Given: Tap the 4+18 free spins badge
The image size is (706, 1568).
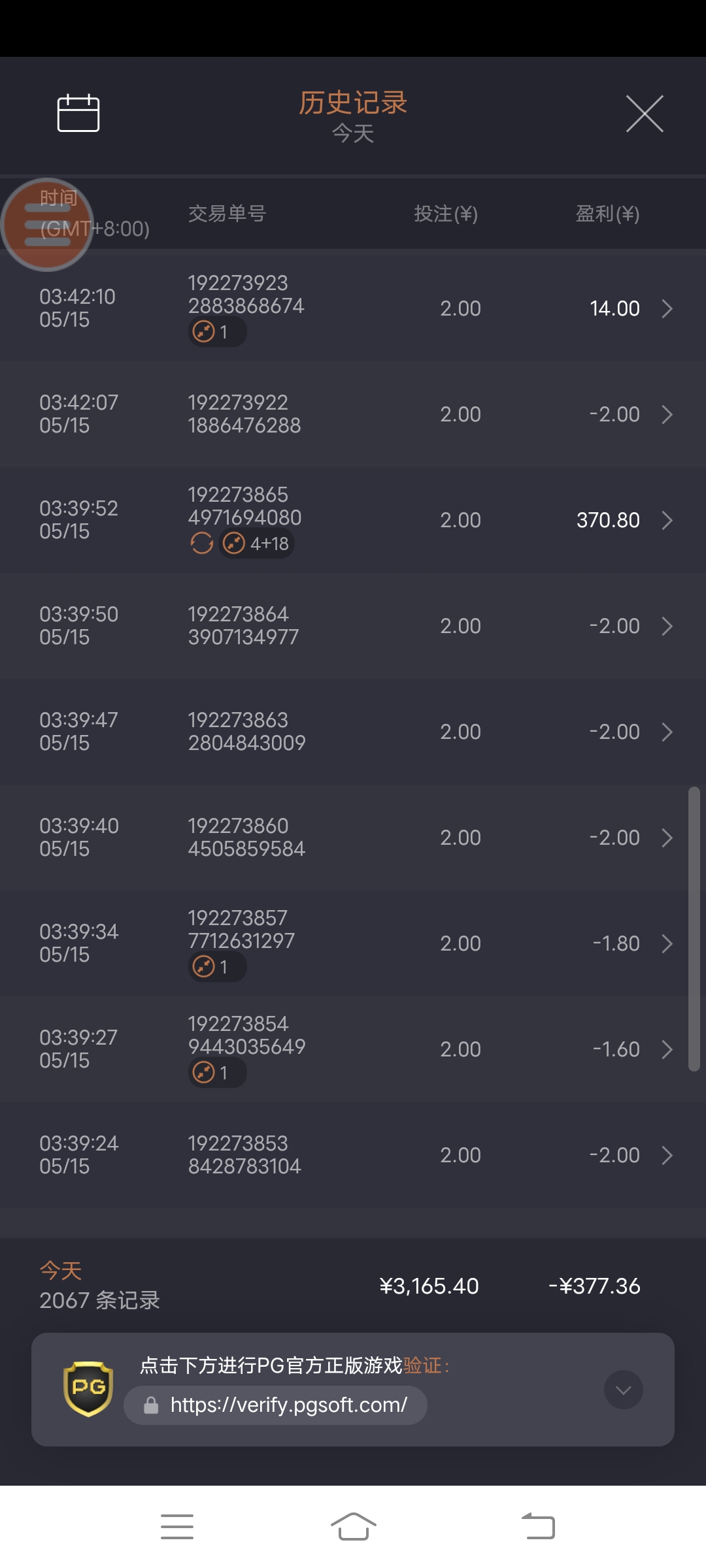Looking at the screenshot, I should [256, 544].
